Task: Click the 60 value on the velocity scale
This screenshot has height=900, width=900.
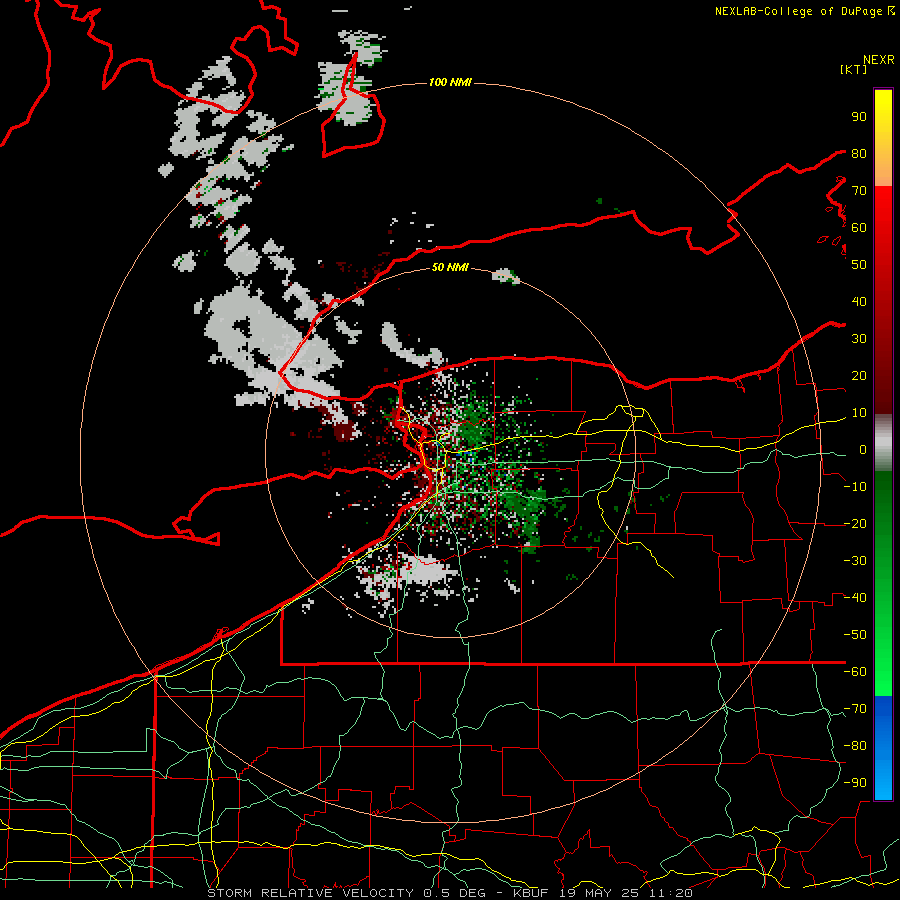Action: pos(859,228)
